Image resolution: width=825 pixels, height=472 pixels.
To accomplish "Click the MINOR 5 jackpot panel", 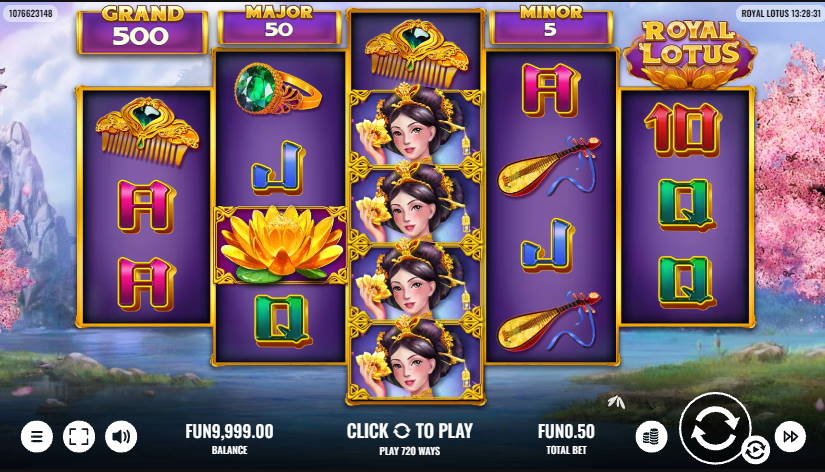I will (x=551, y=25).
